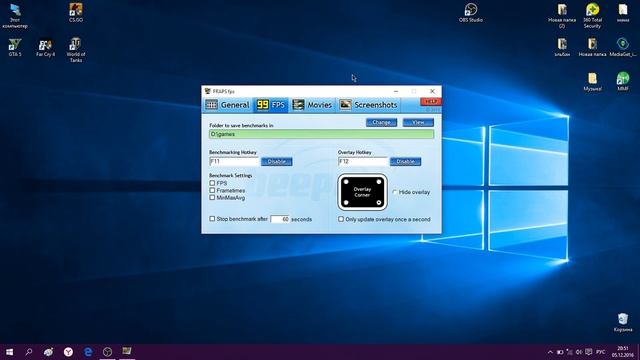Select bottom-left overlay corner dot
The image size is (640, 360).
(346, 202)
